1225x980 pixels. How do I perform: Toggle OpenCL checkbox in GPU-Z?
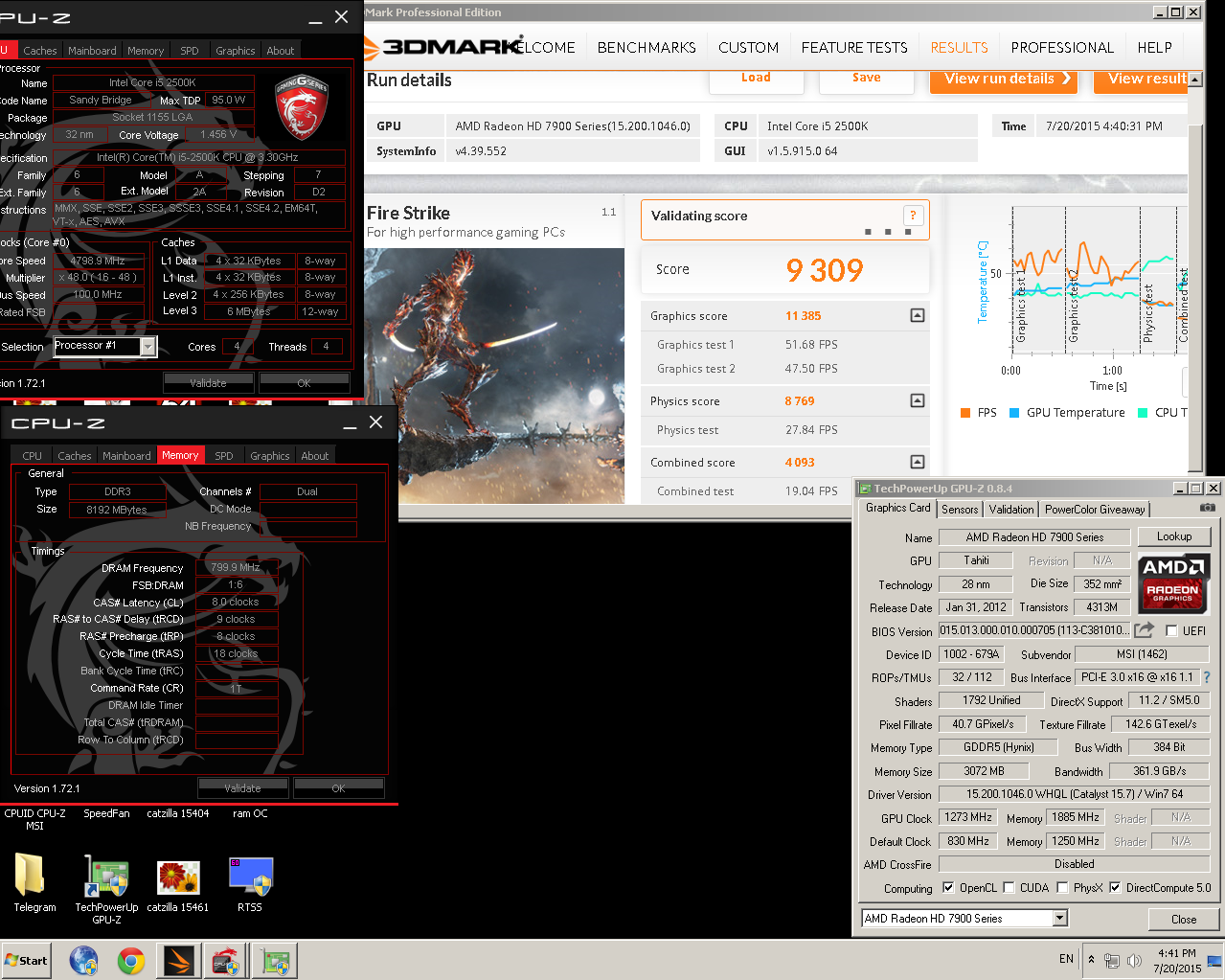point(948,888)
